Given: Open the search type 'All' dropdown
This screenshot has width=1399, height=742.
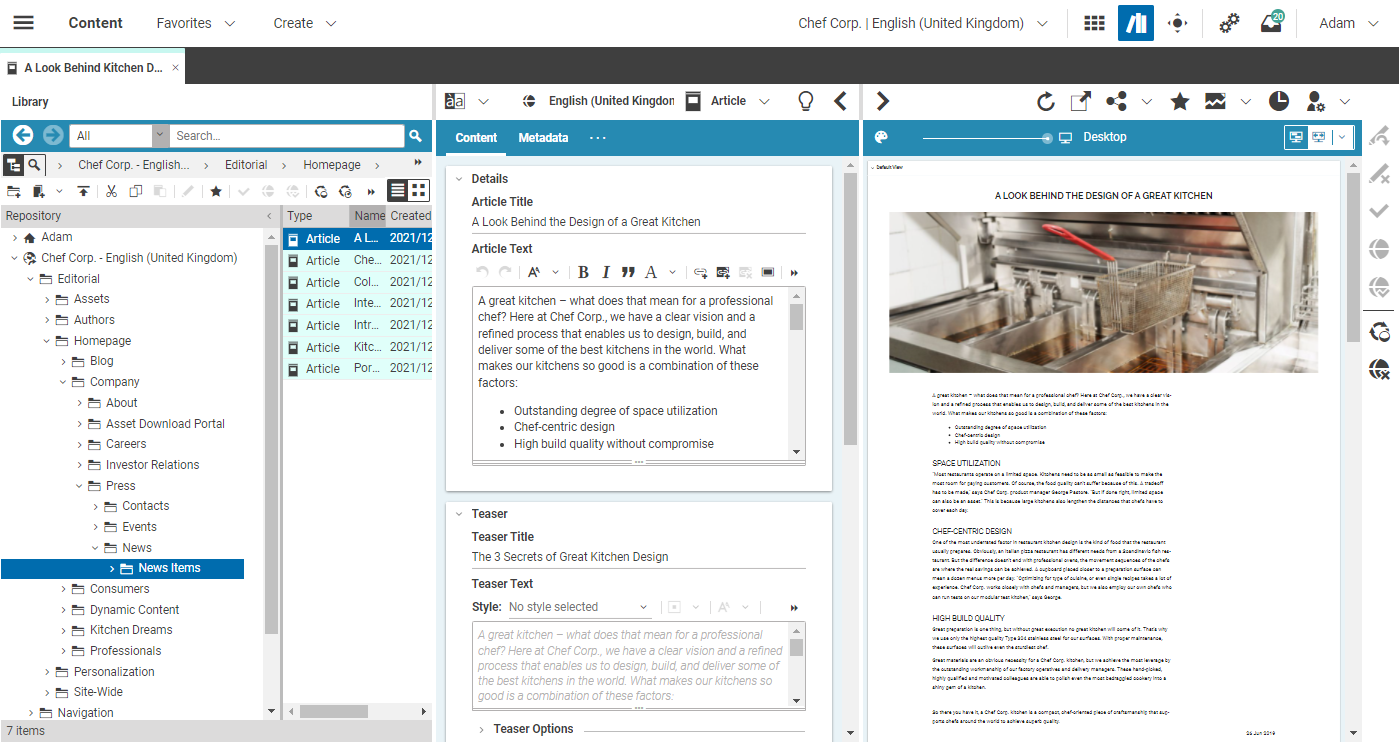Looking at the screenshot, I should pos(160,136).
